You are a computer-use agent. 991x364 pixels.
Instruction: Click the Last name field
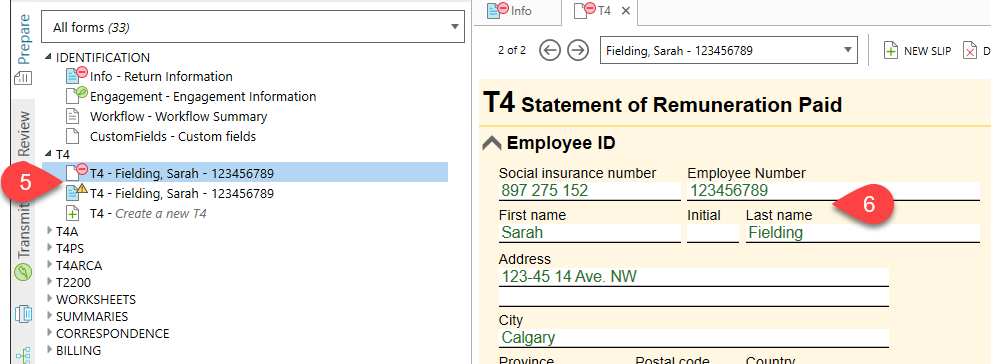coord(863,233)
